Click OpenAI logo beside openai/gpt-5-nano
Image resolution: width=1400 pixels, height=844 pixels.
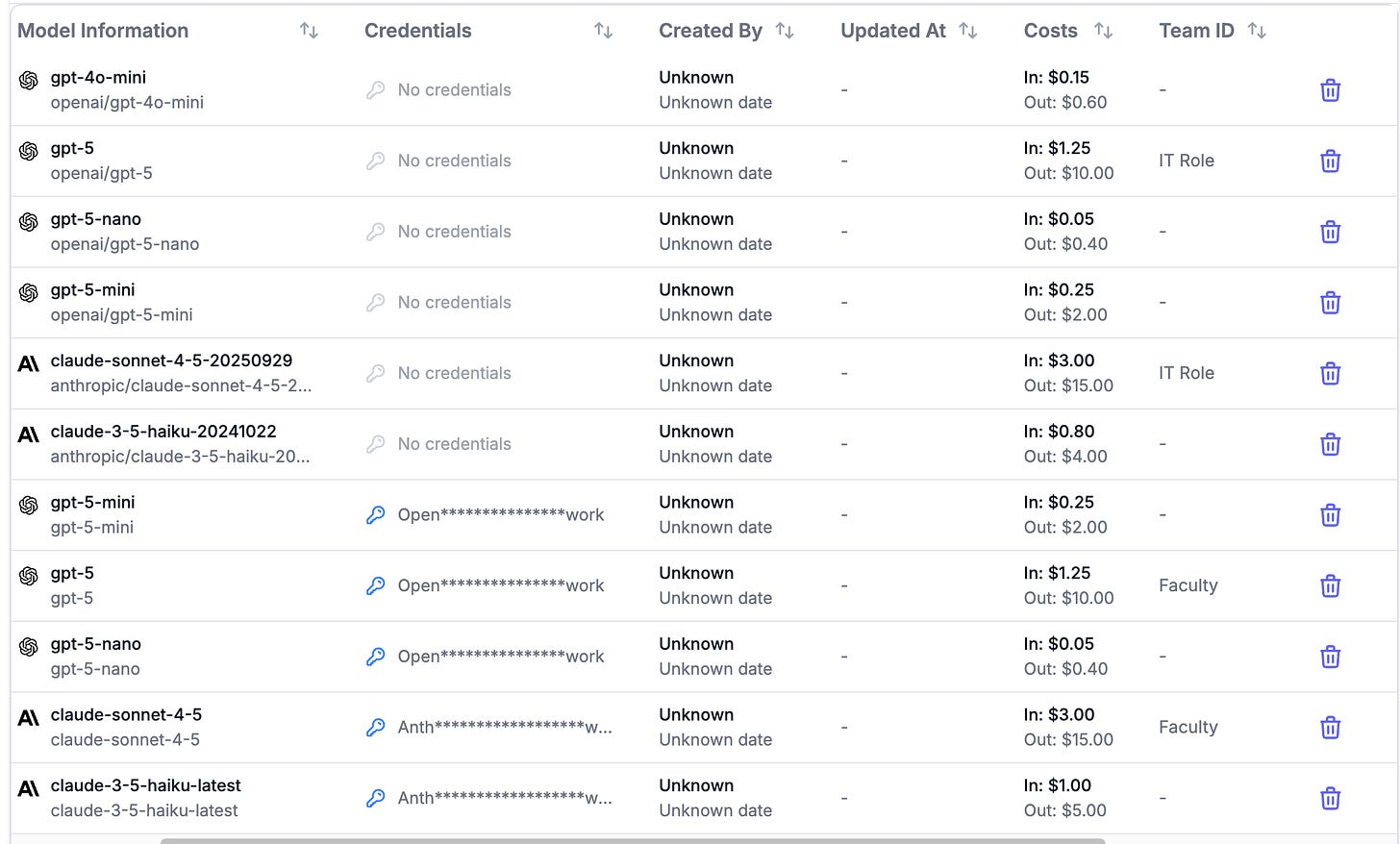coord(29,221)
